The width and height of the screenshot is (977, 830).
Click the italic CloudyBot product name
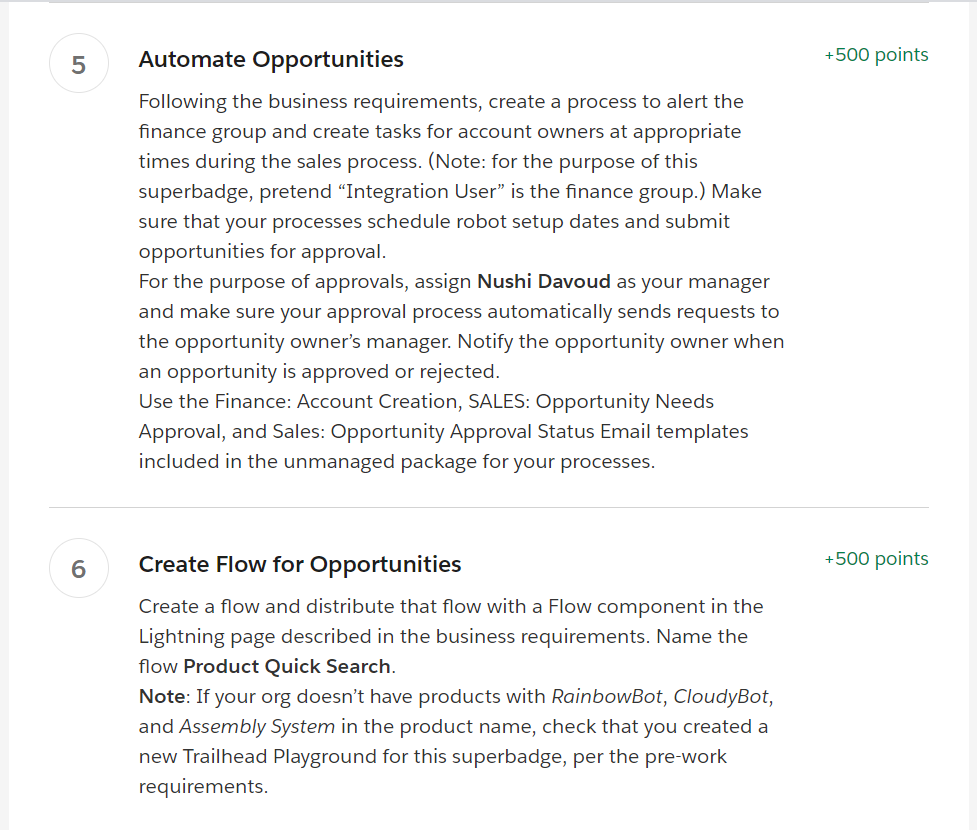click(x=720, y=696)
